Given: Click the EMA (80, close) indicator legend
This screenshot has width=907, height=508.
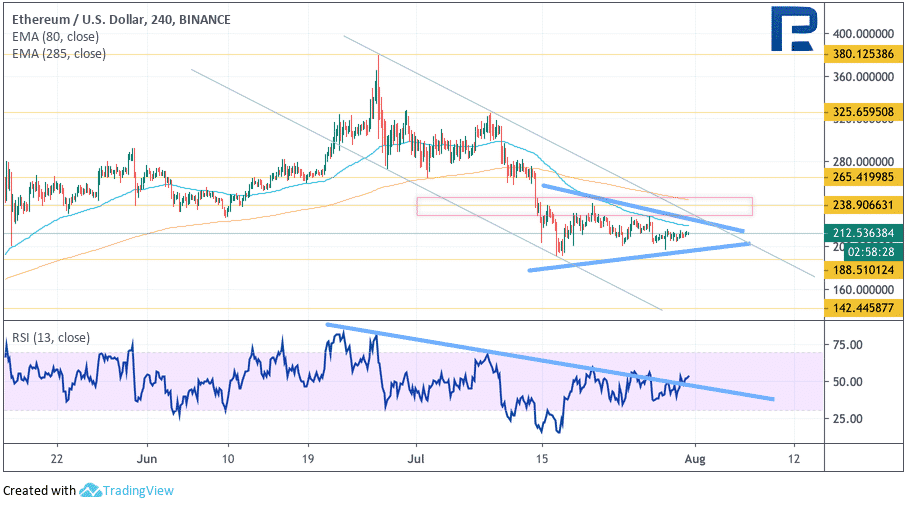Looking at the screenshot, I should point(56,36).
